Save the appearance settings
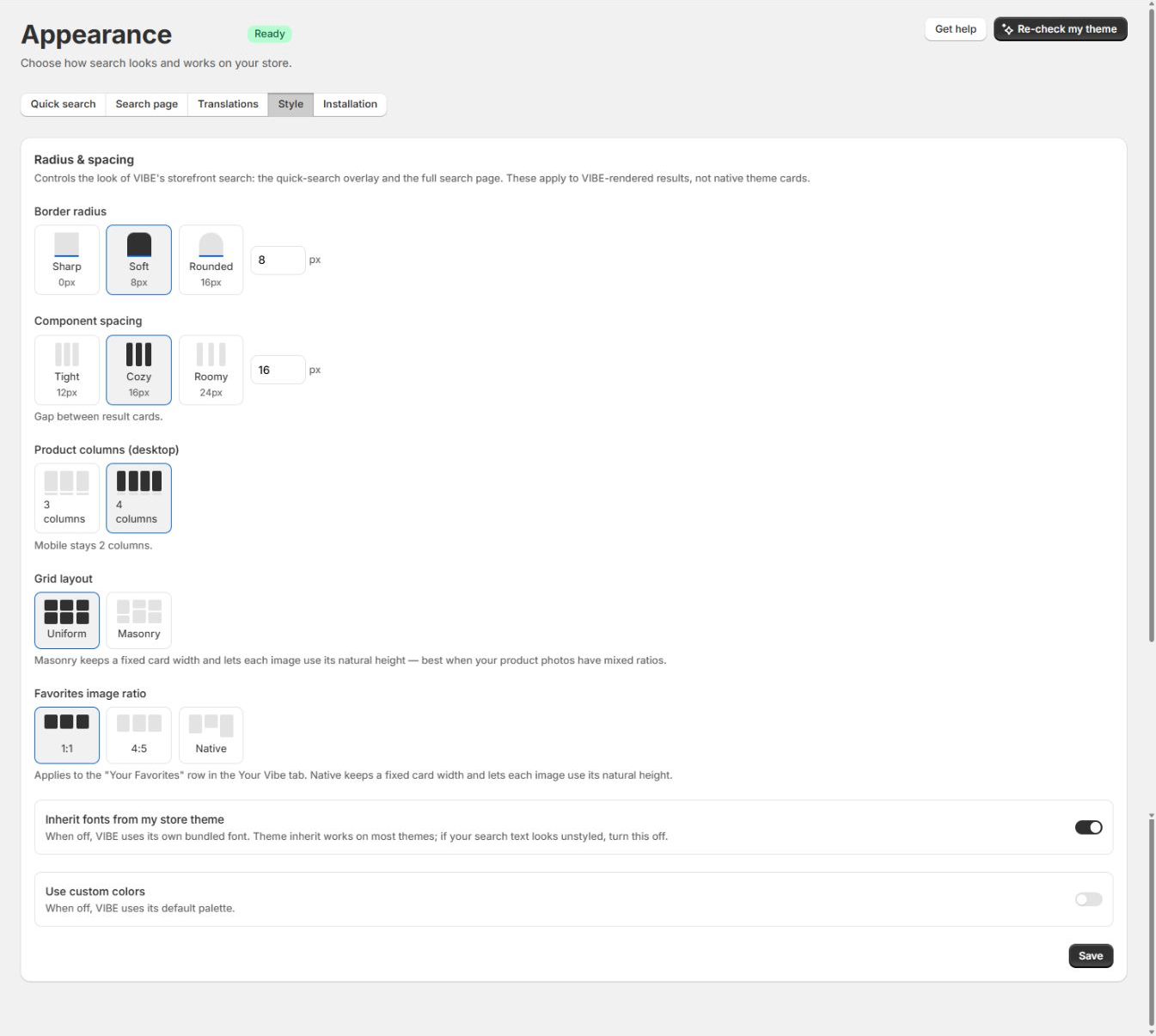 pyautogui.click(x=1091, y=956)
